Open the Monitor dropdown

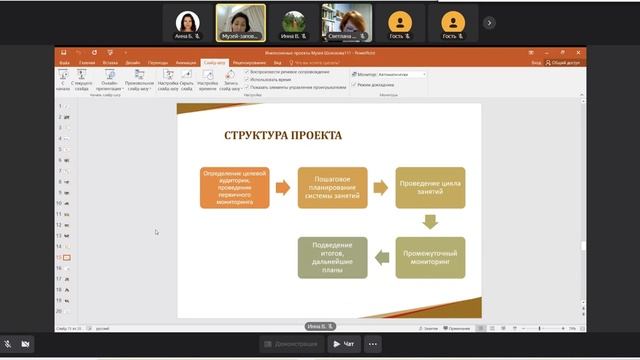[402, 75]
